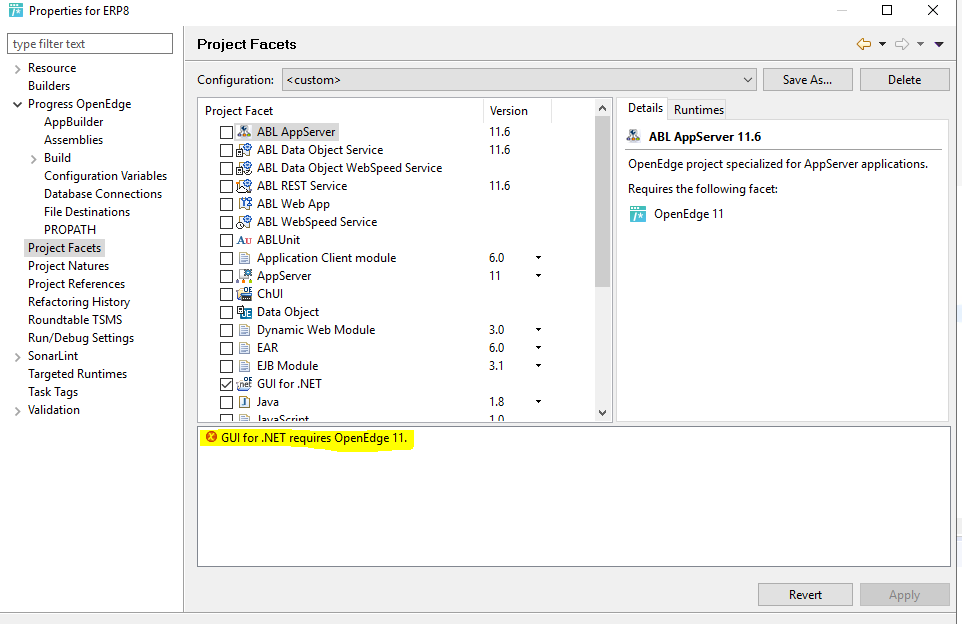
Task: Click the Application Client module icon
Action: 245,258
